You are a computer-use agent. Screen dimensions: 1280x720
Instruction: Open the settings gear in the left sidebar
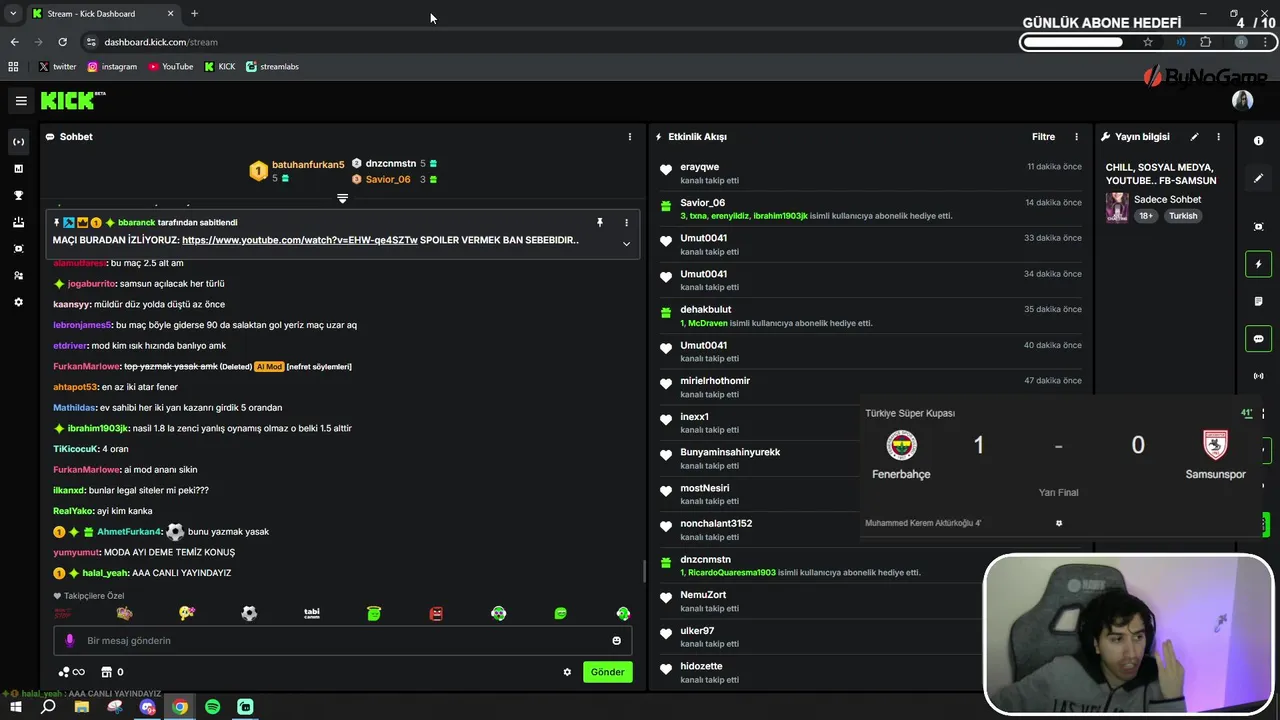point(18,302)
